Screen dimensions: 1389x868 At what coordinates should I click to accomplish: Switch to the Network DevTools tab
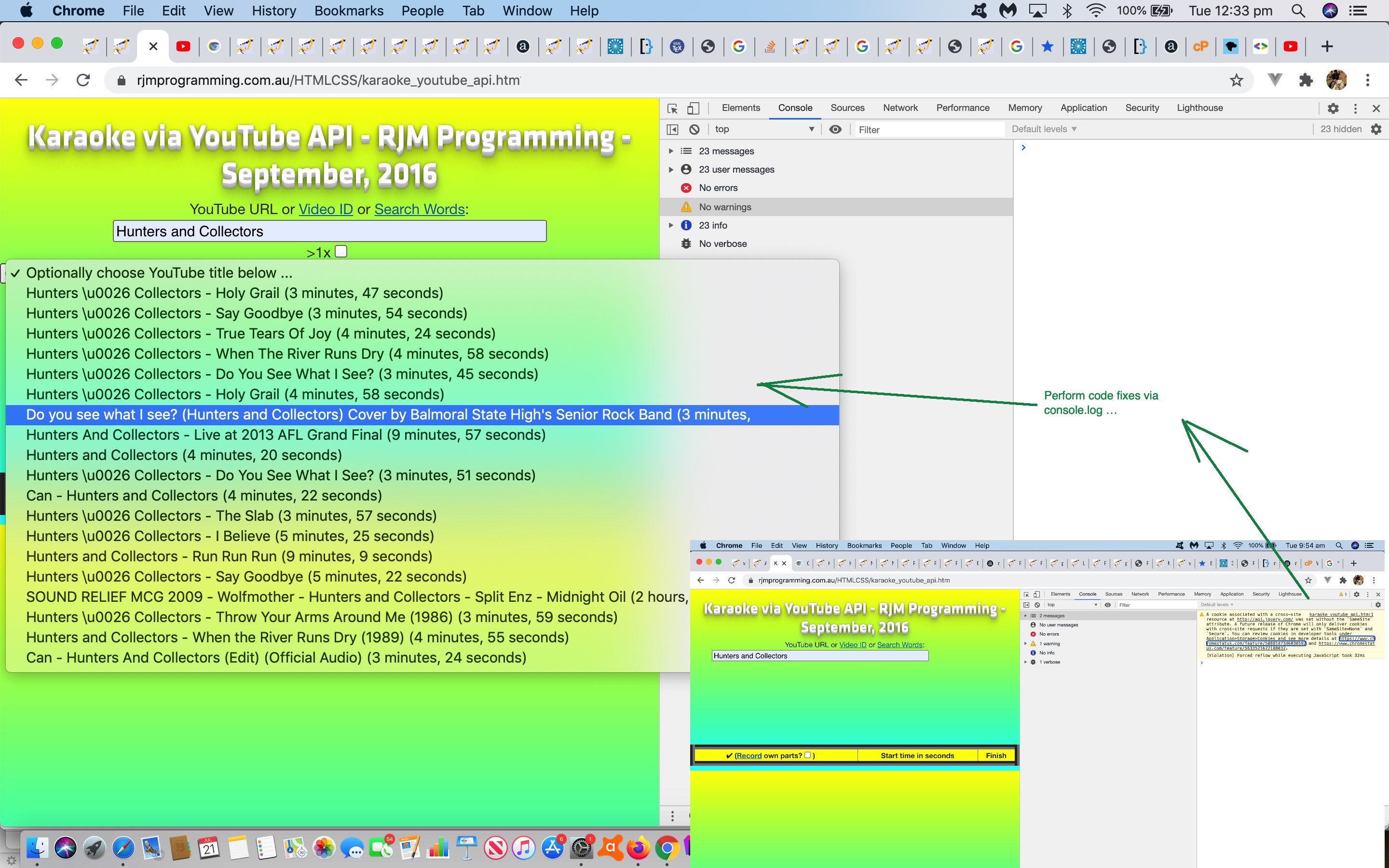click(x=900, y=108)
